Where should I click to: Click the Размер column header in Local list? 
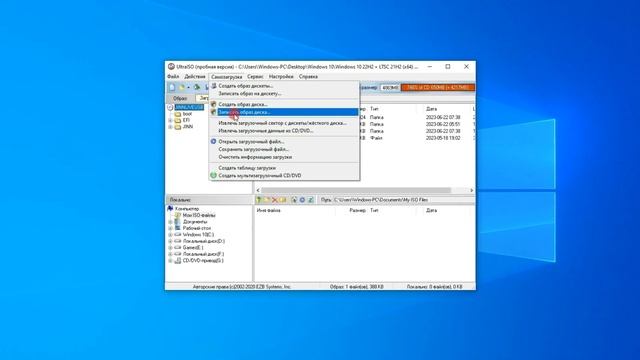(358, 211)
